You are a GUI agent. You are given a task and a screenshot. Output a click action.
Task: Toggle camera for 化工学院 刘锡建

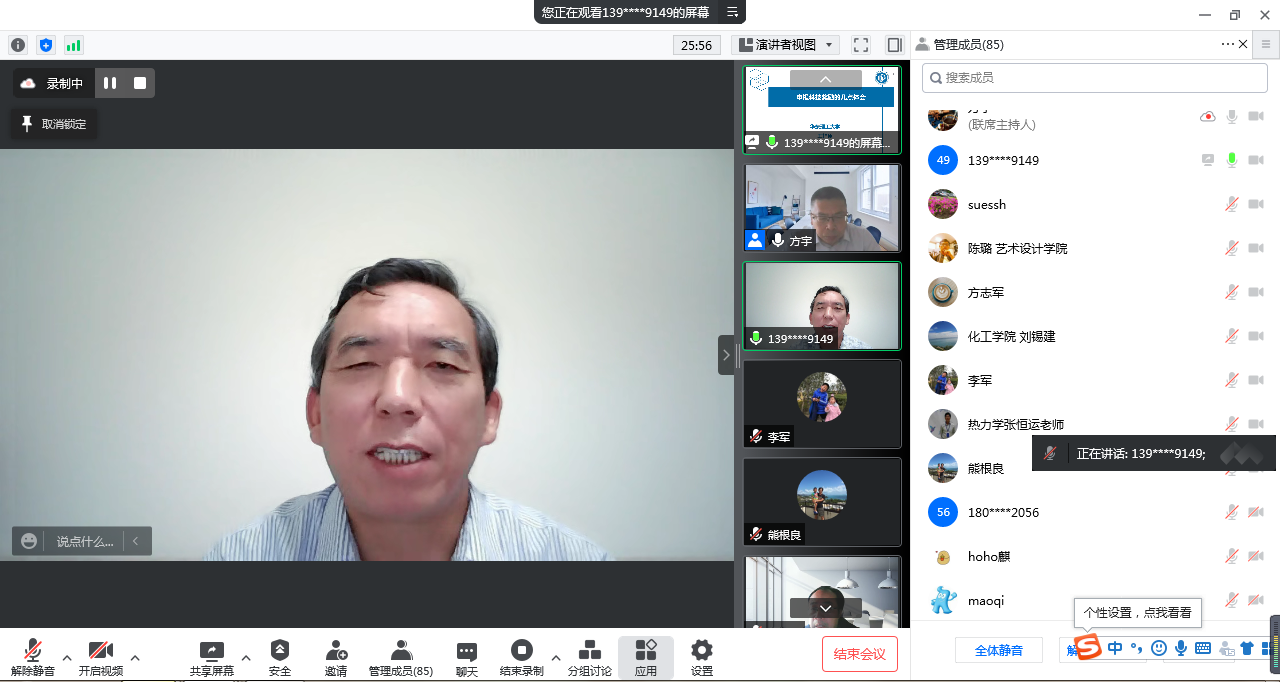1256,336
